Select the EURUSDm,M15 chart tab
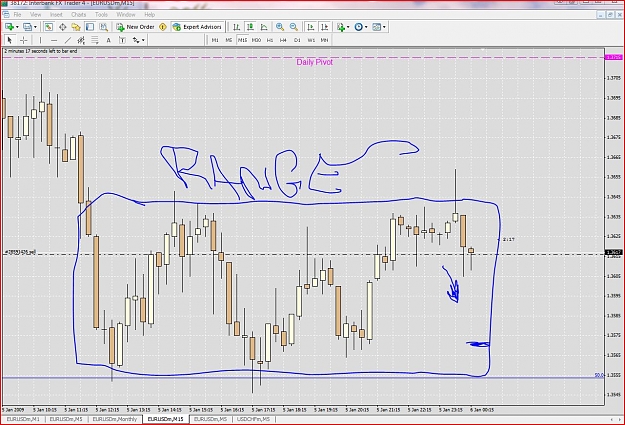 (165, 419)
